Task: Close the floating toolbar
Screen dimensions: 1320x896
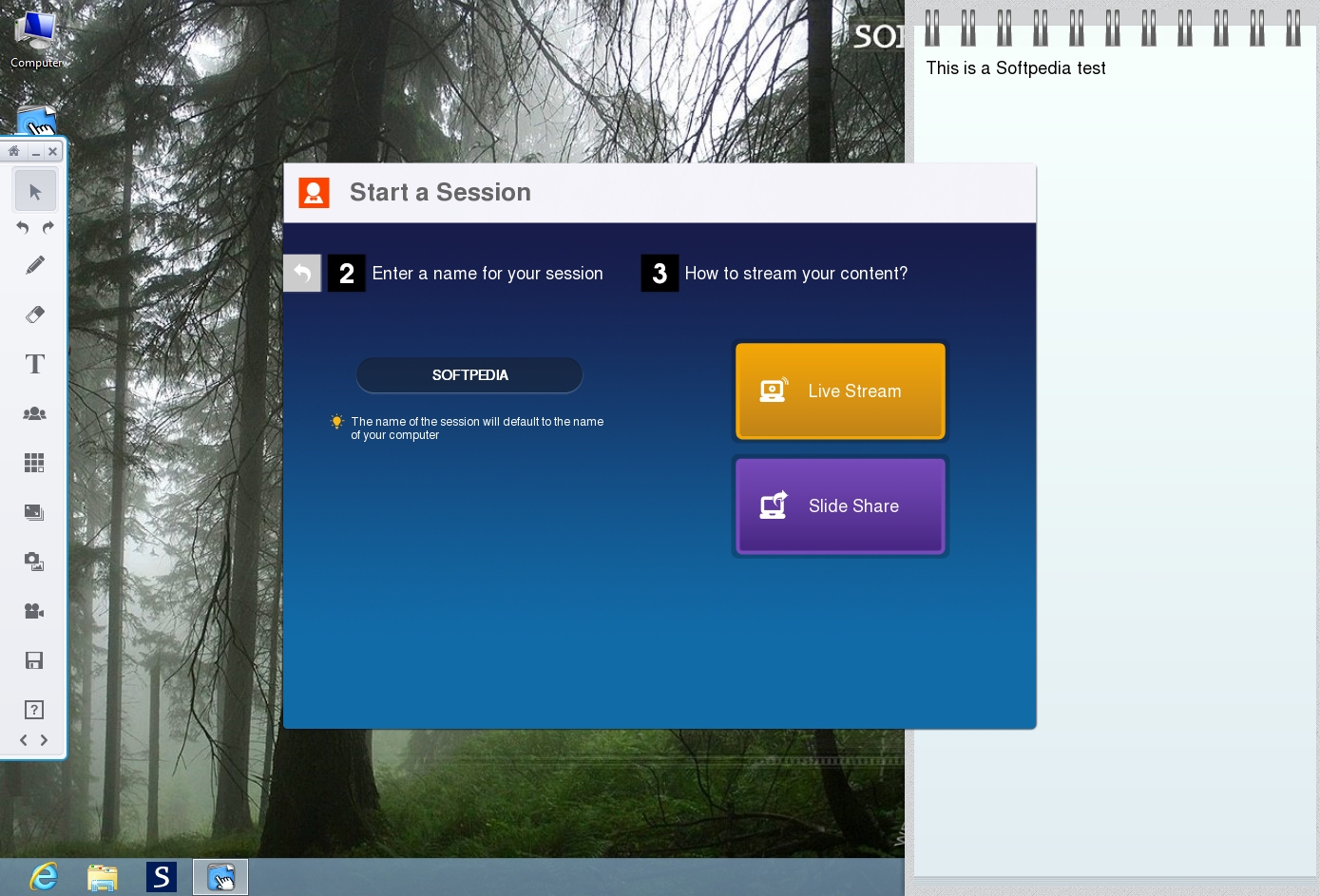Action: pyautogui.click(x=53, y=151)
